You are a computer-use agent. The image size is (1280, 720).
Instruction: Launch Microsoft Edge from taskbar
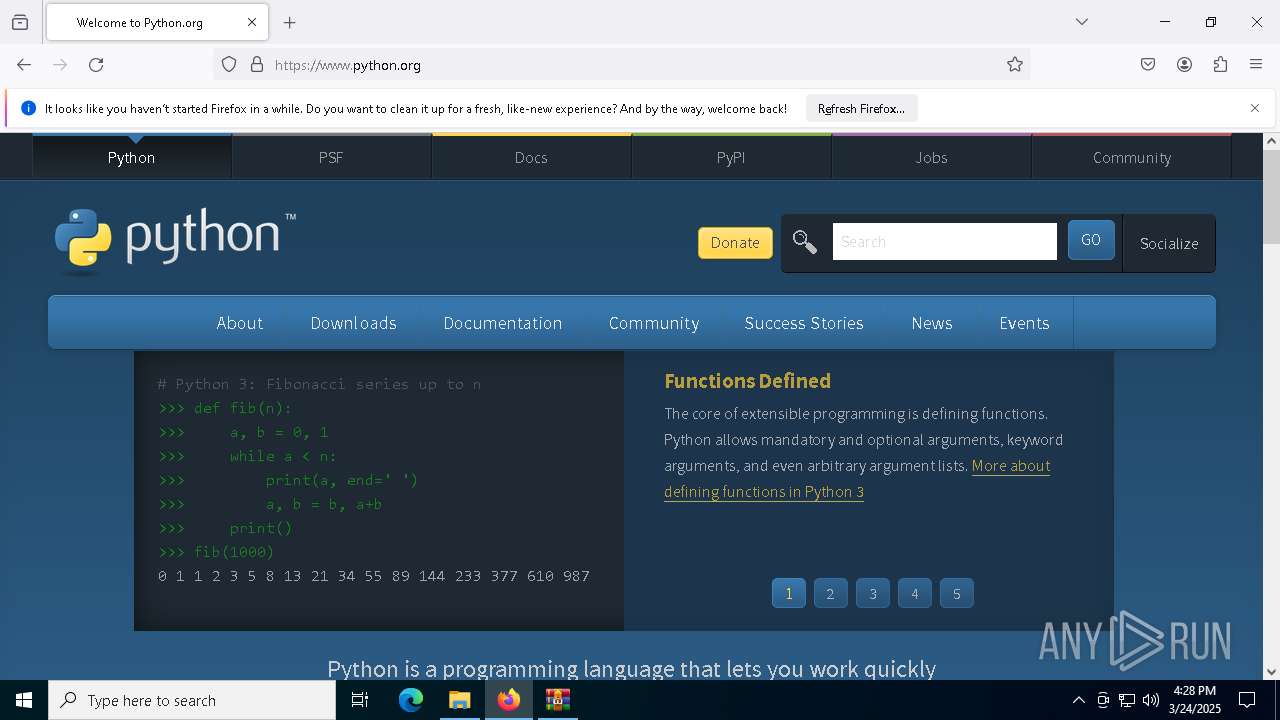pyautogui.click(x=411, y=700)
